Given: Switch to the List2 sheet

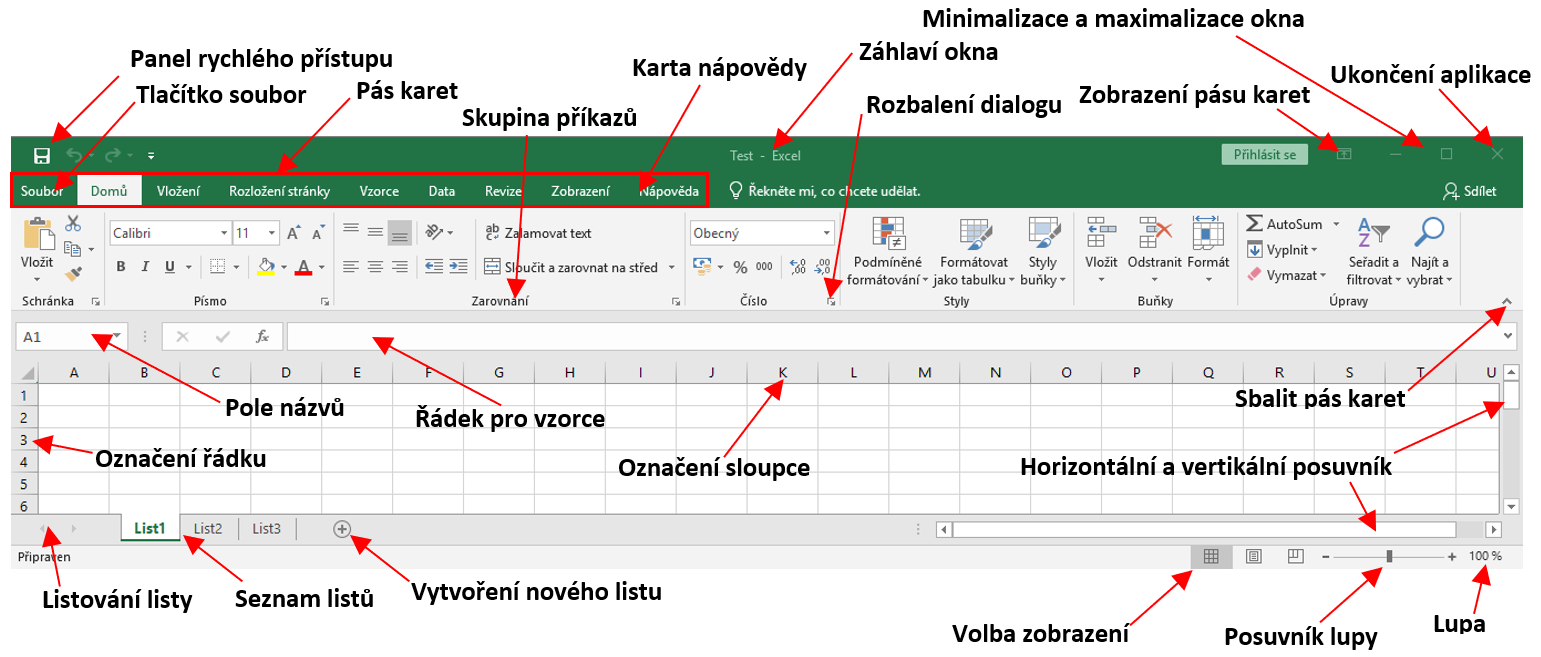Looking at the screenshot, I should [x=207, y=529].
